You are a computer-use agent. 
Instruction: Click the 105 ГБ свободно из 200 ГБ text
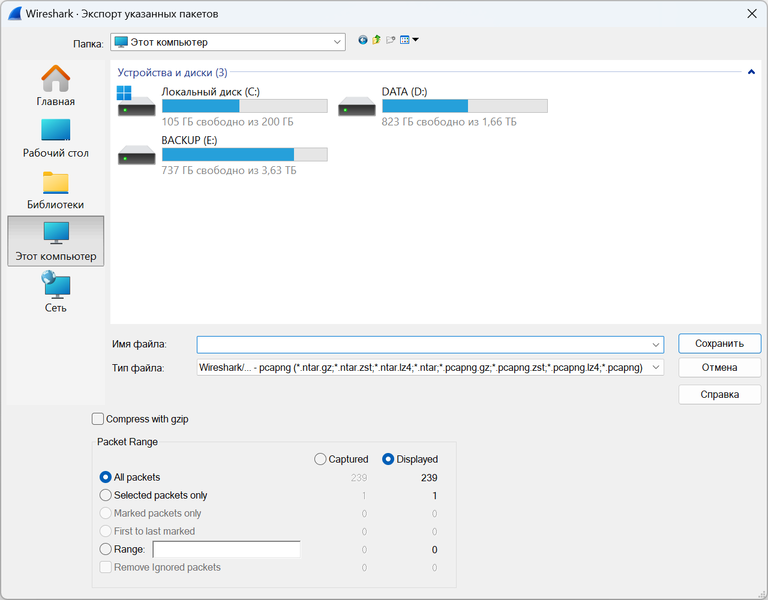(x=227, y=121)
